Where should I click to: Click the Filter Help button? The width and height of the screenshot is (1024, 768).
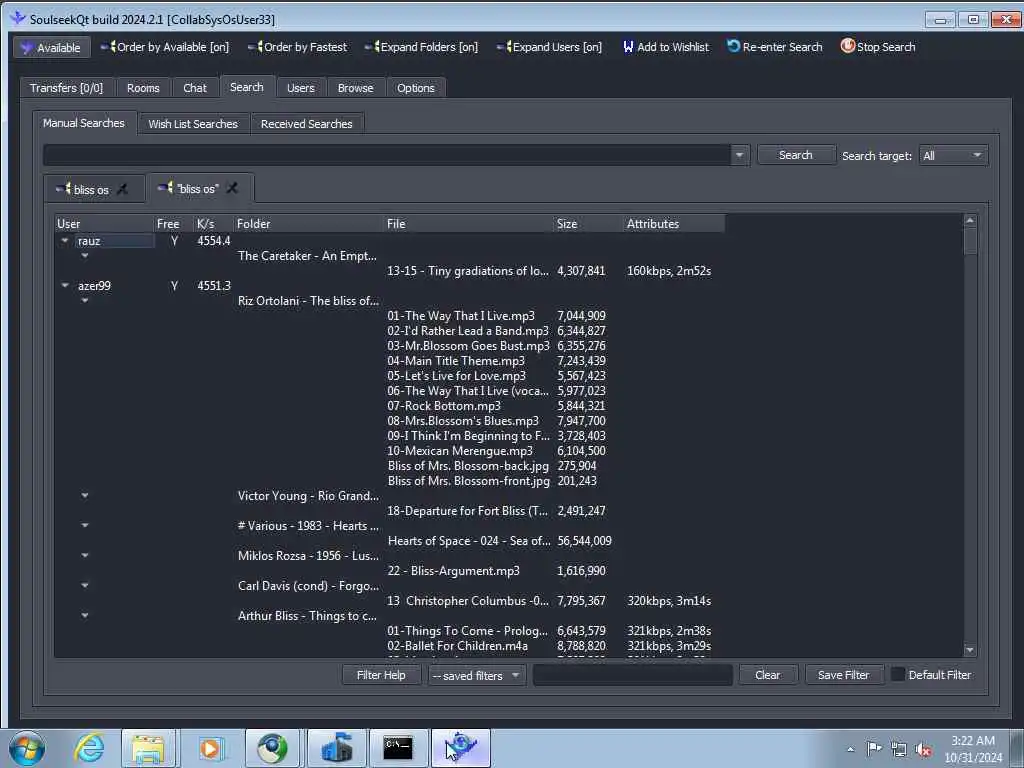pyautogui.click(x=381, y=675)
